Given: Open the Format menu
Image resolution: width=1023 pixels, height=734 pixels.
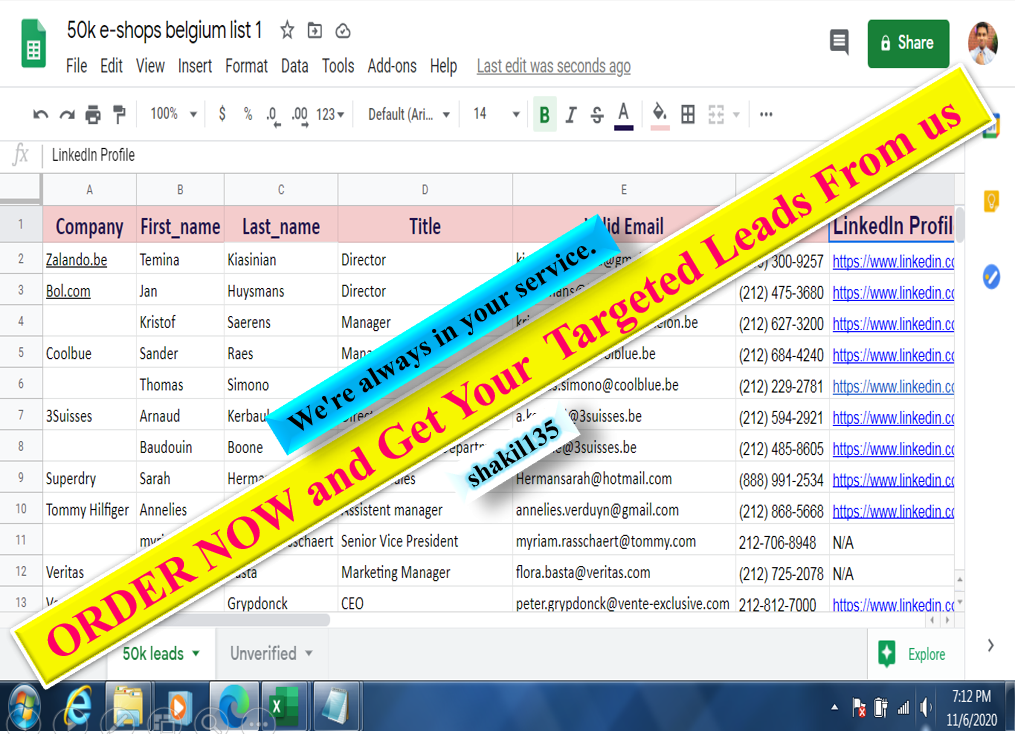Looking at the screenshot, I should 246,66.
